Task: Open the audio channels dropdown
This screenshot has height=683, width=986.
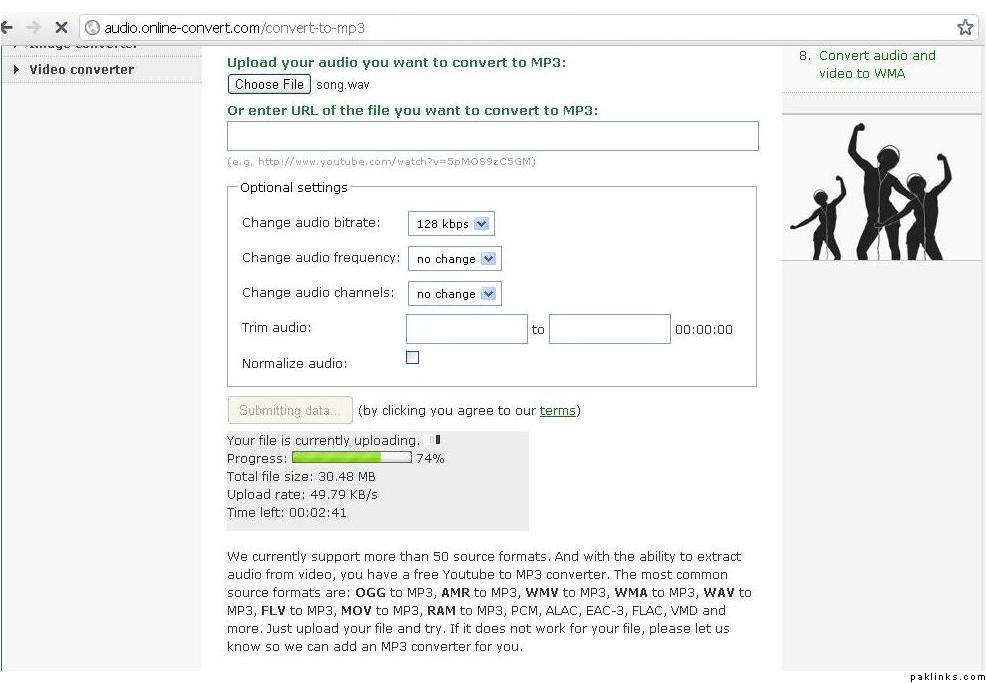Action: 454,294
